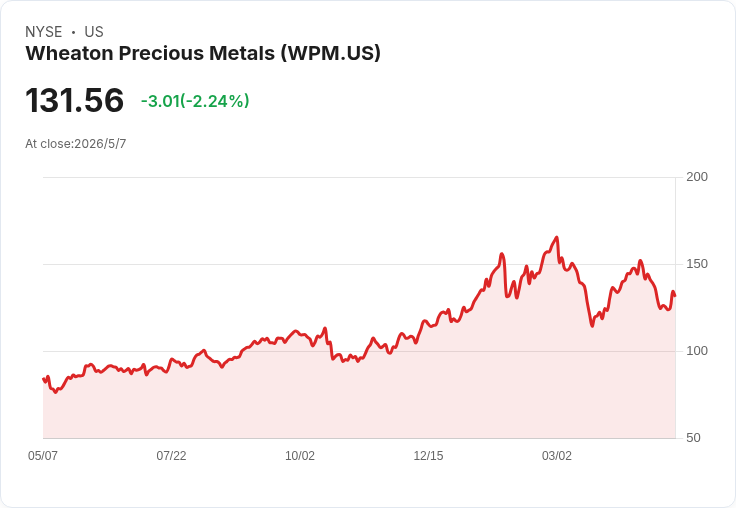Screen dimensions: 736x508
Task: Click the bullet separator between NYSE and US
Action: 73,32
